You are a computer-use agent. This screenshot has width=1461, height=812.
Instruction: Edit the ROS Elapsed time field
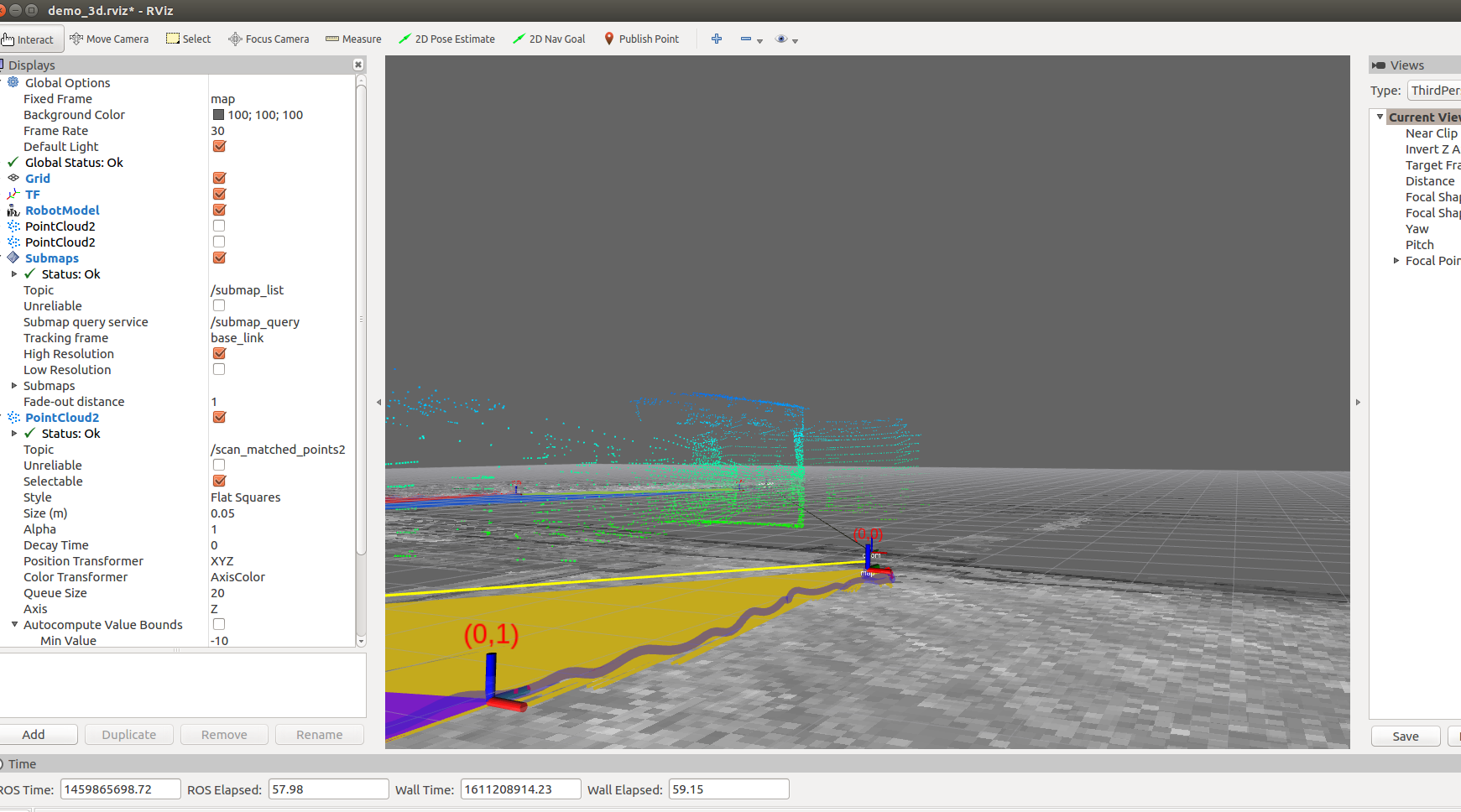click(327, 789)
